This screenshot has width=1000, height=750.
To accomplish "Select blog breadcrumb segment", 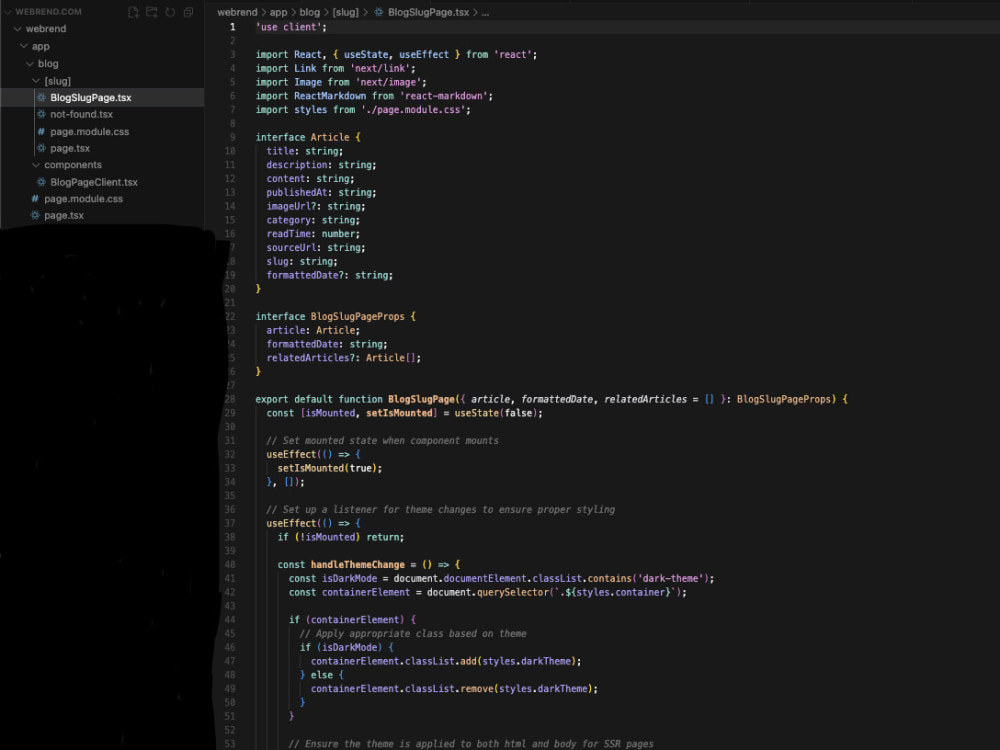I will (309, 12).
